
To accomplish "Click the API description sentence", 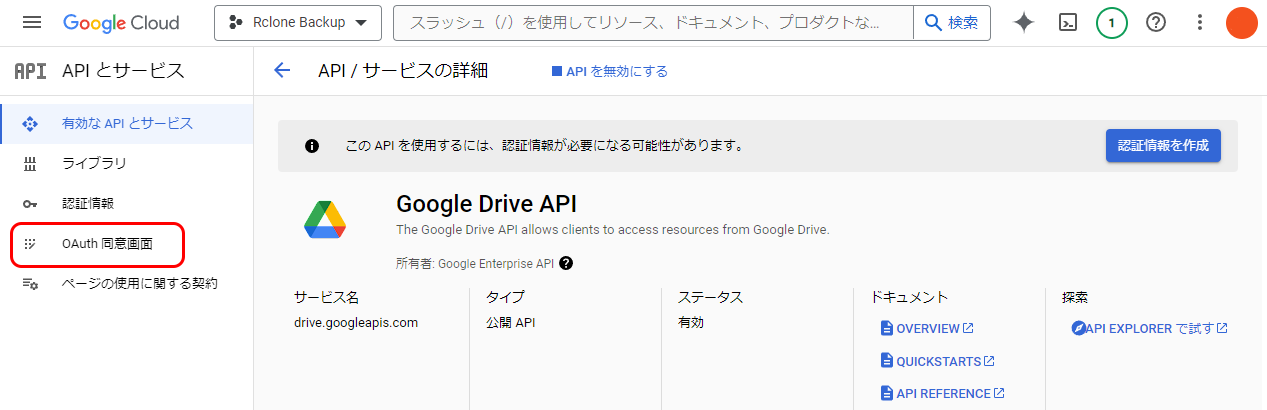I will [x=613, y=230].
